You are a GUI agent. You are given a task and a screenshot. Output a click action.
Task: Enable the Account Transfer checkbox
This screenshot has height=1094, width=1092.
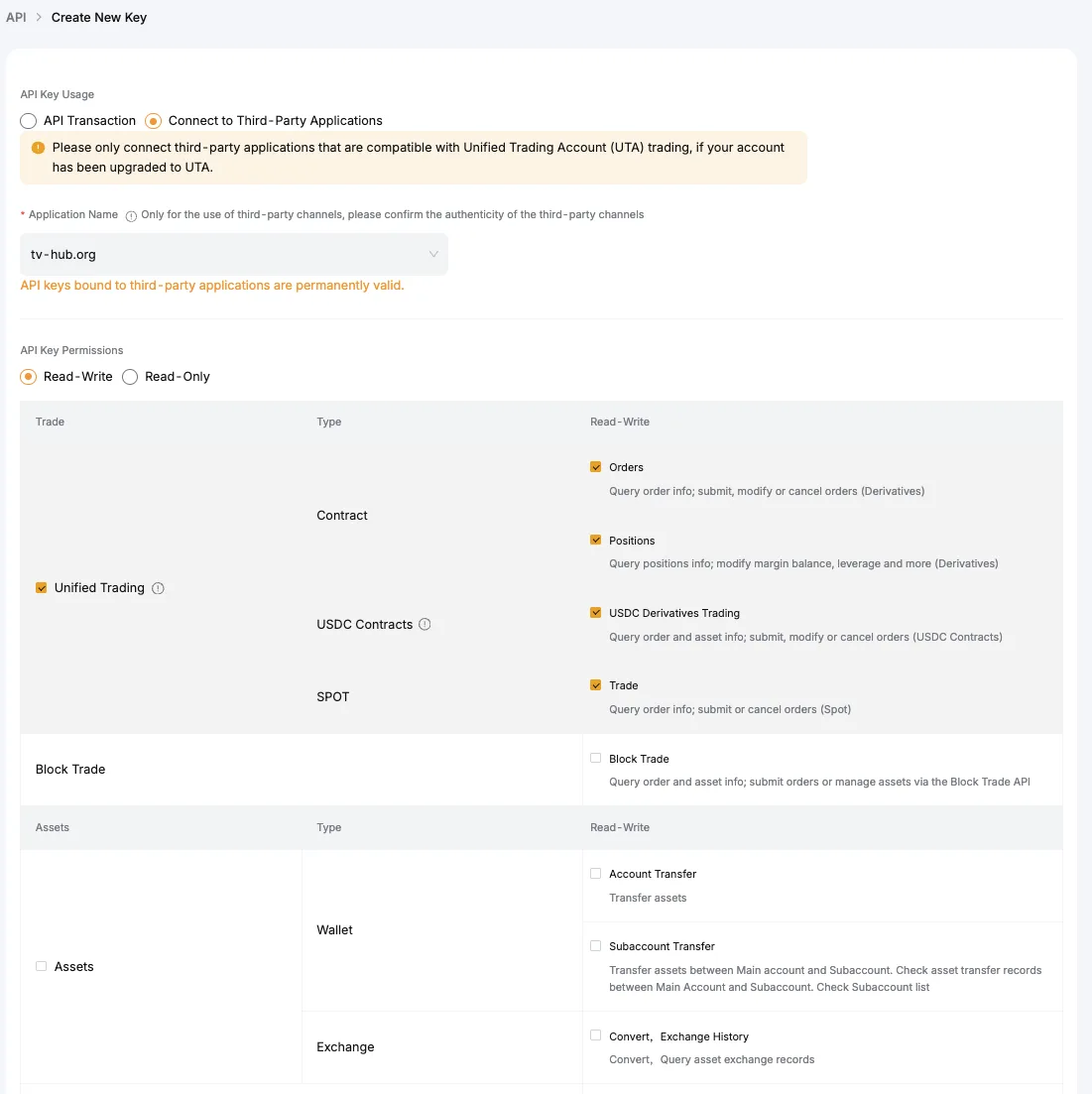(595, 874)
